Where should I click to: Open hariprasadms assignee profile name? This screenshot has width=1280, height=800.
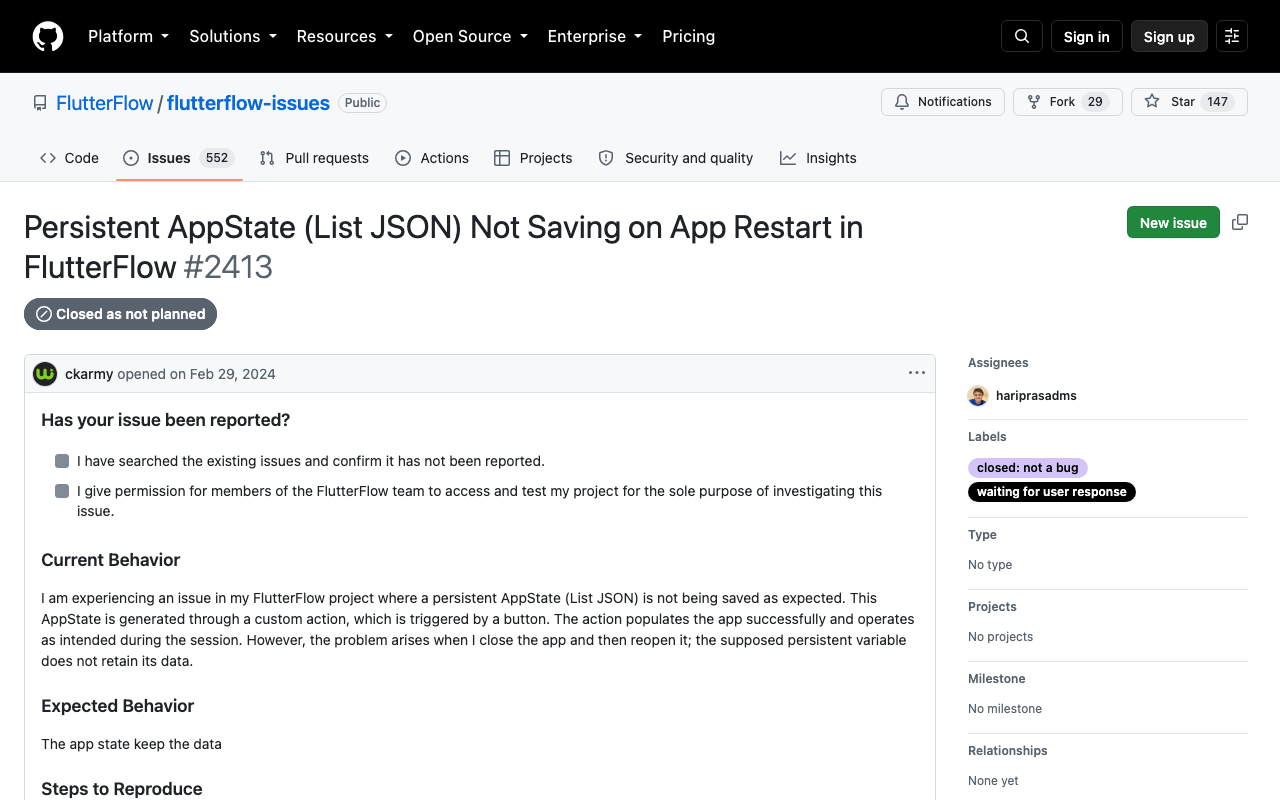(1036, 396)
